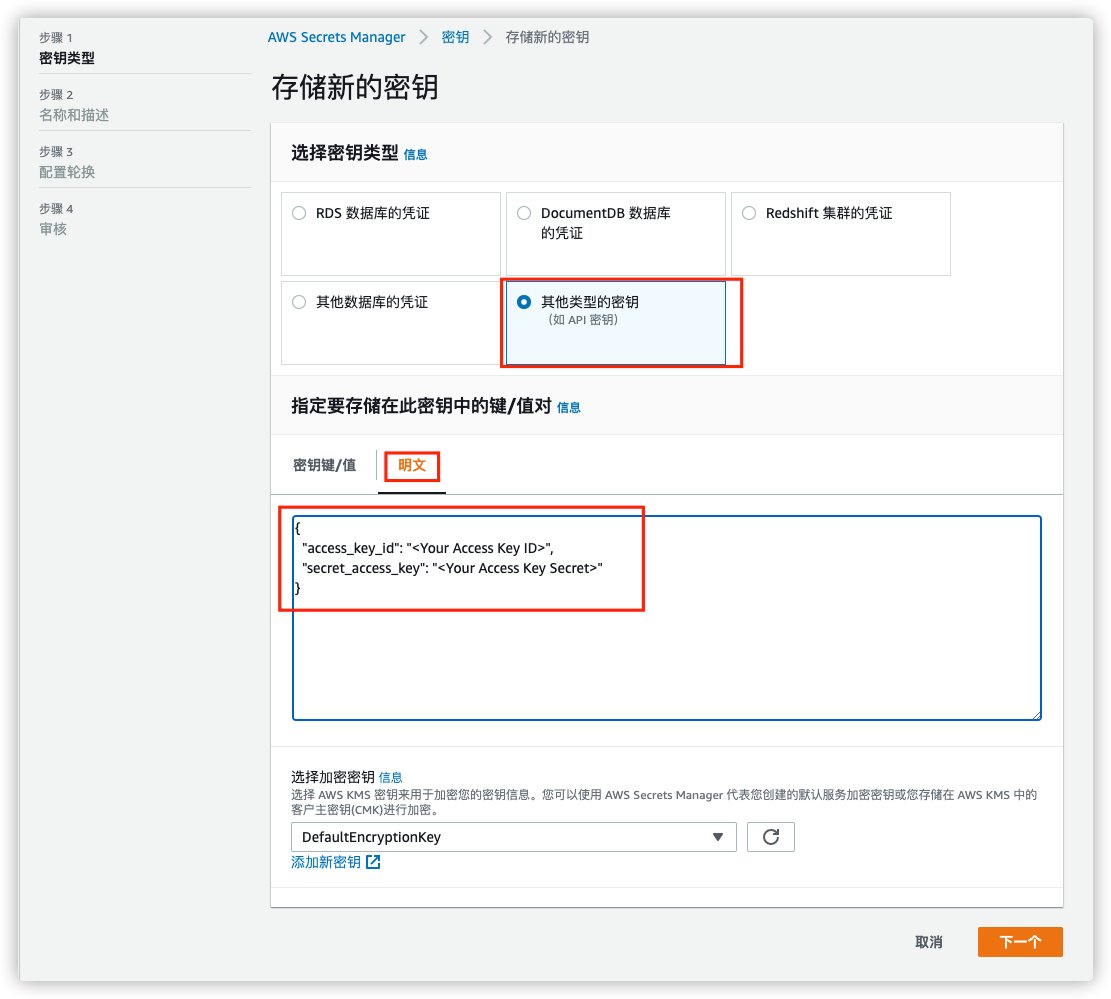Click the orange 下一个 button

coord(1019,941)
